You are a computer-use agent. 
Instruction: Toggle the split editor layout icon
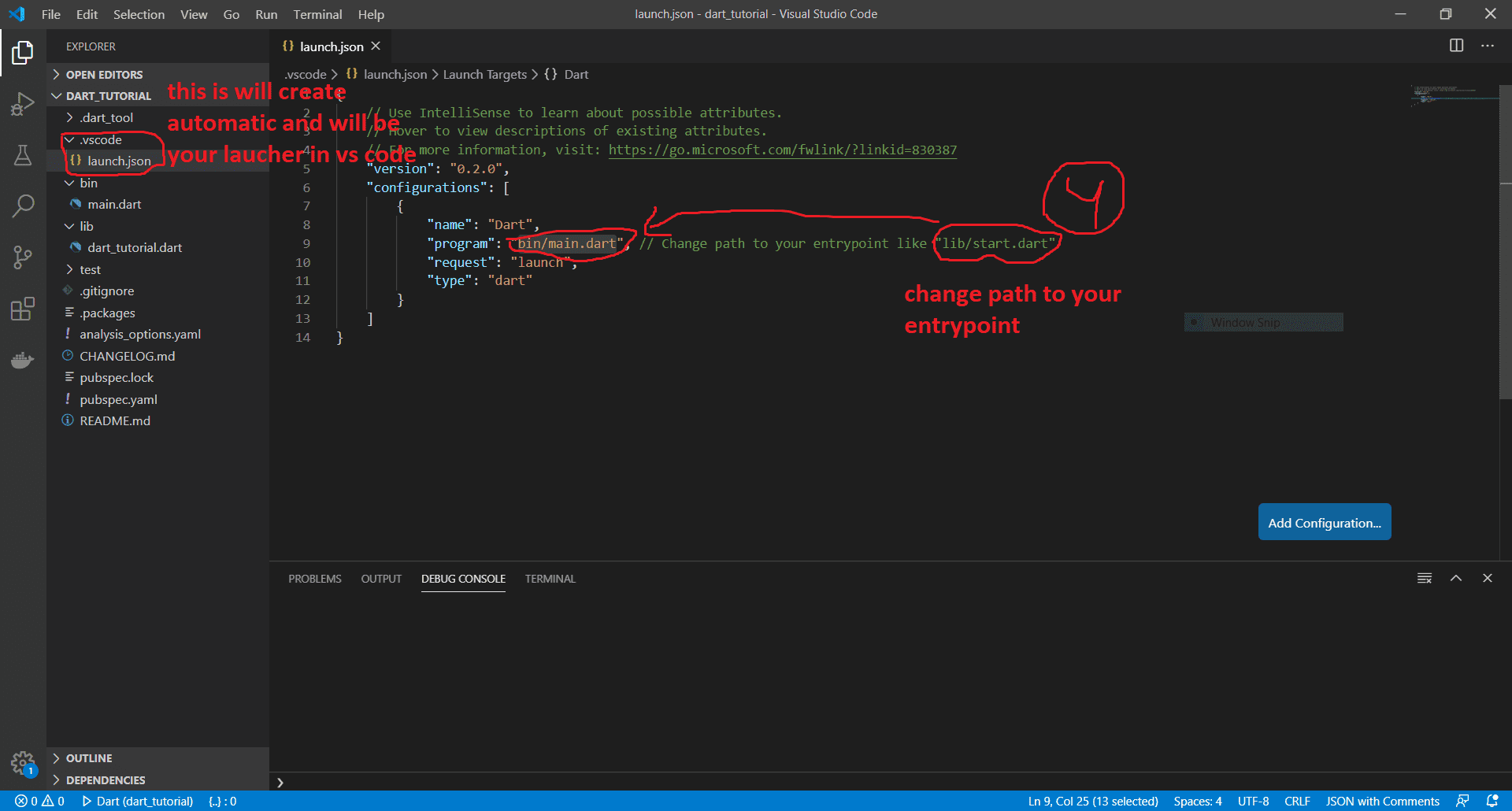[1455, 46]
